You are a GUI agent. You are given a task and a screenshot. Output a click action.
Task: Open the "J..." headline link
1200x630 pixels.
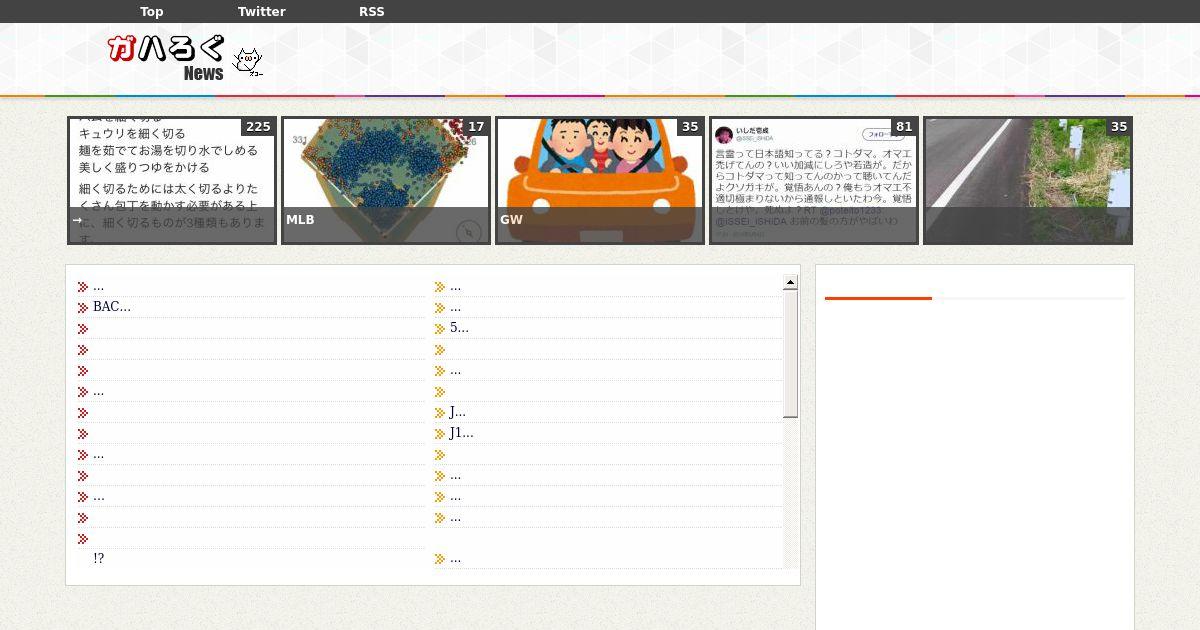[458, 412]
